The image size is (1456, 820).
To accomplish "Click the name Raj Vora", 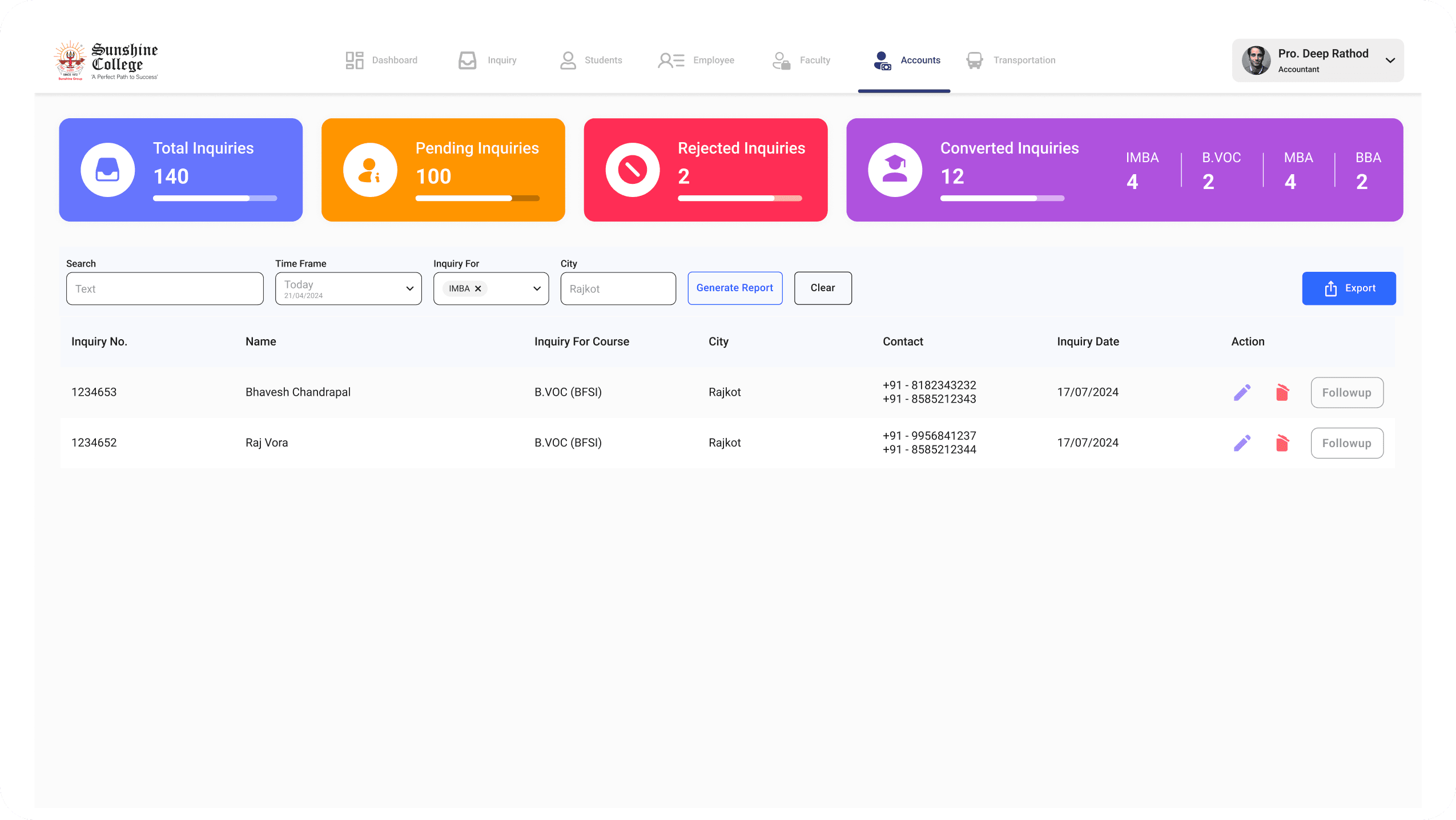I will (x=267, y=443).
